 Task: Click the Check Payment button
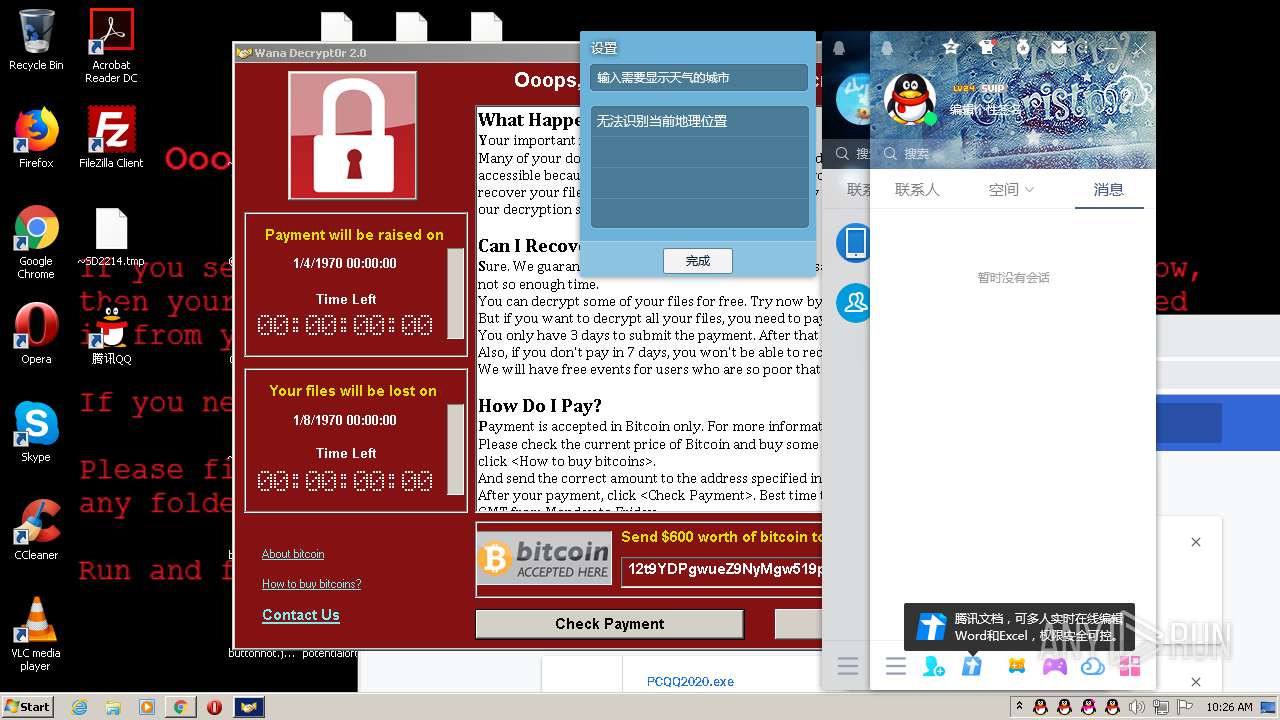click(x=609, y=623)
